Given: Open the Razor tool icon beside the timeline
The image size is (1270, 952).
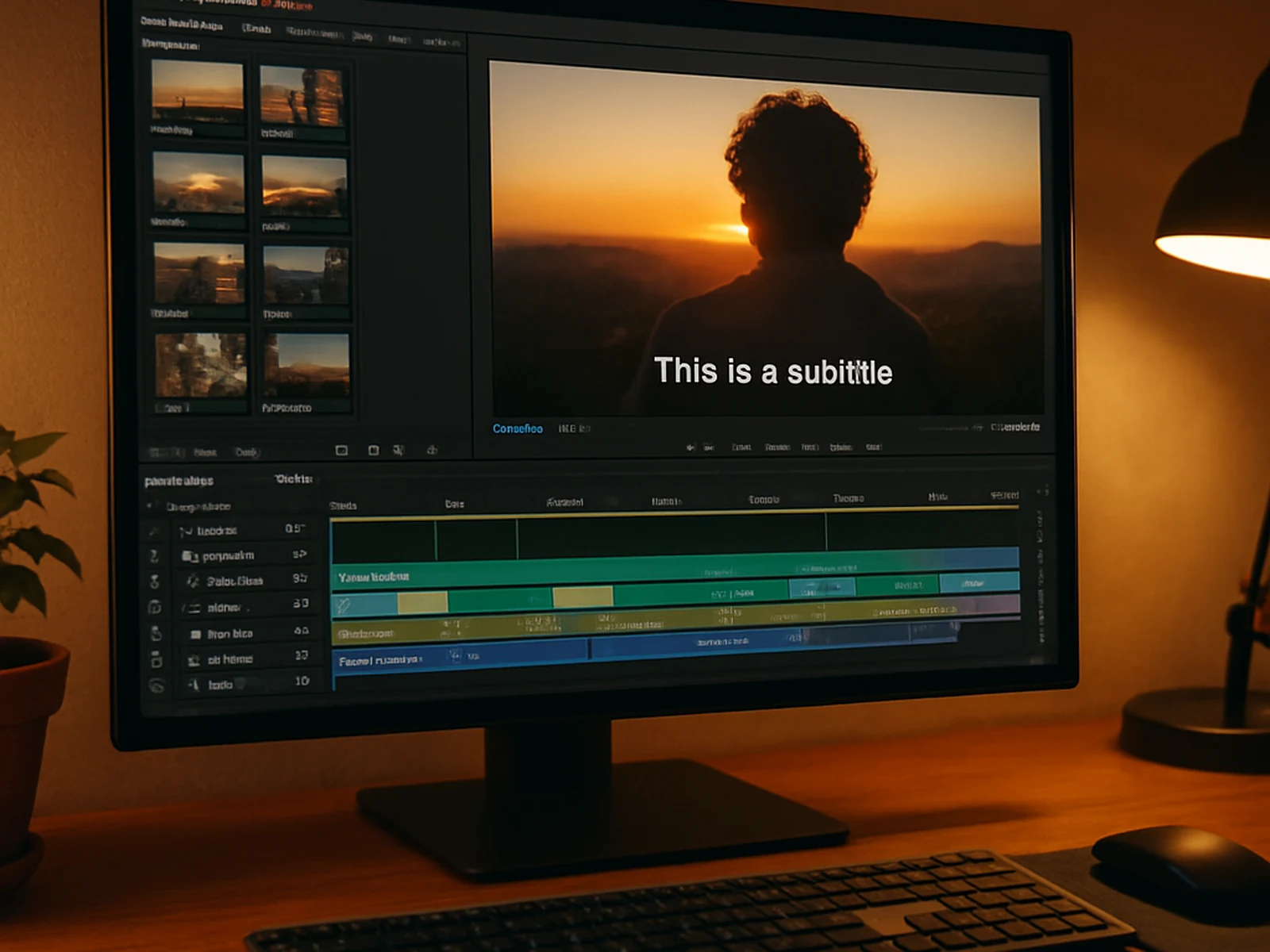Looking at the screenshot, I should 155,555.
